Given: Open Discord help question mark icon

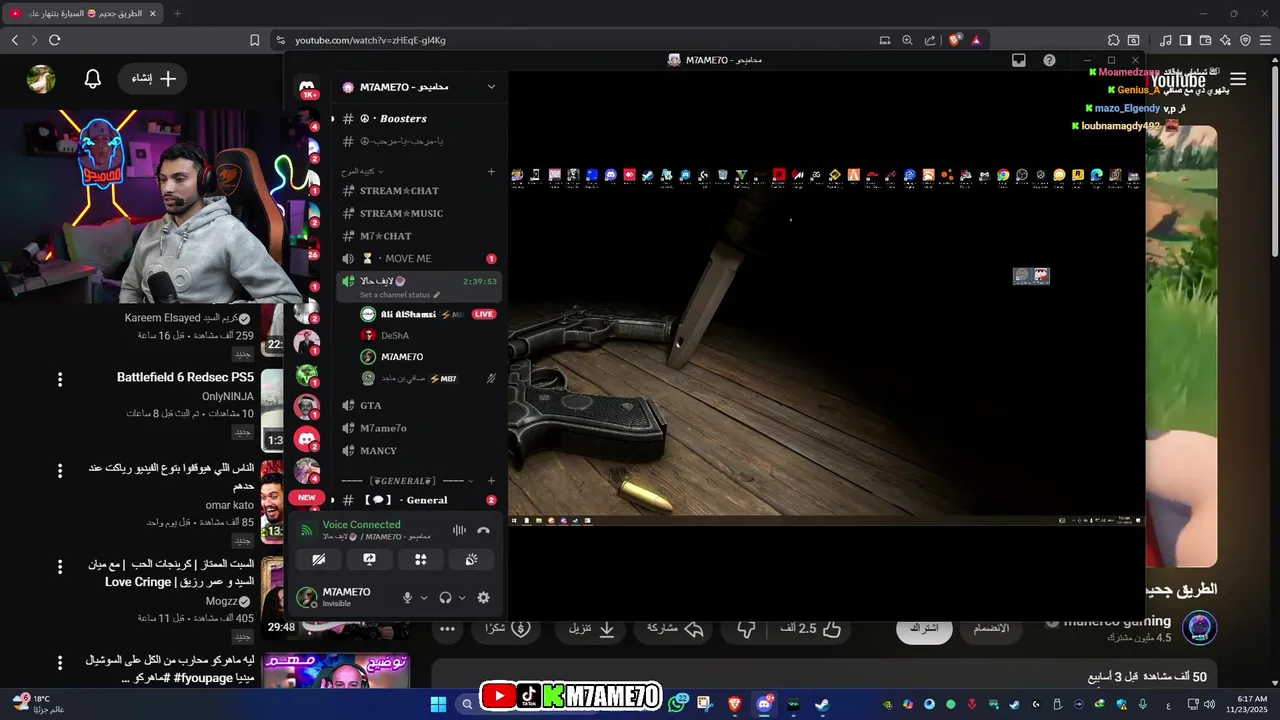Looking at the screenshot, I should (1049, 60).
